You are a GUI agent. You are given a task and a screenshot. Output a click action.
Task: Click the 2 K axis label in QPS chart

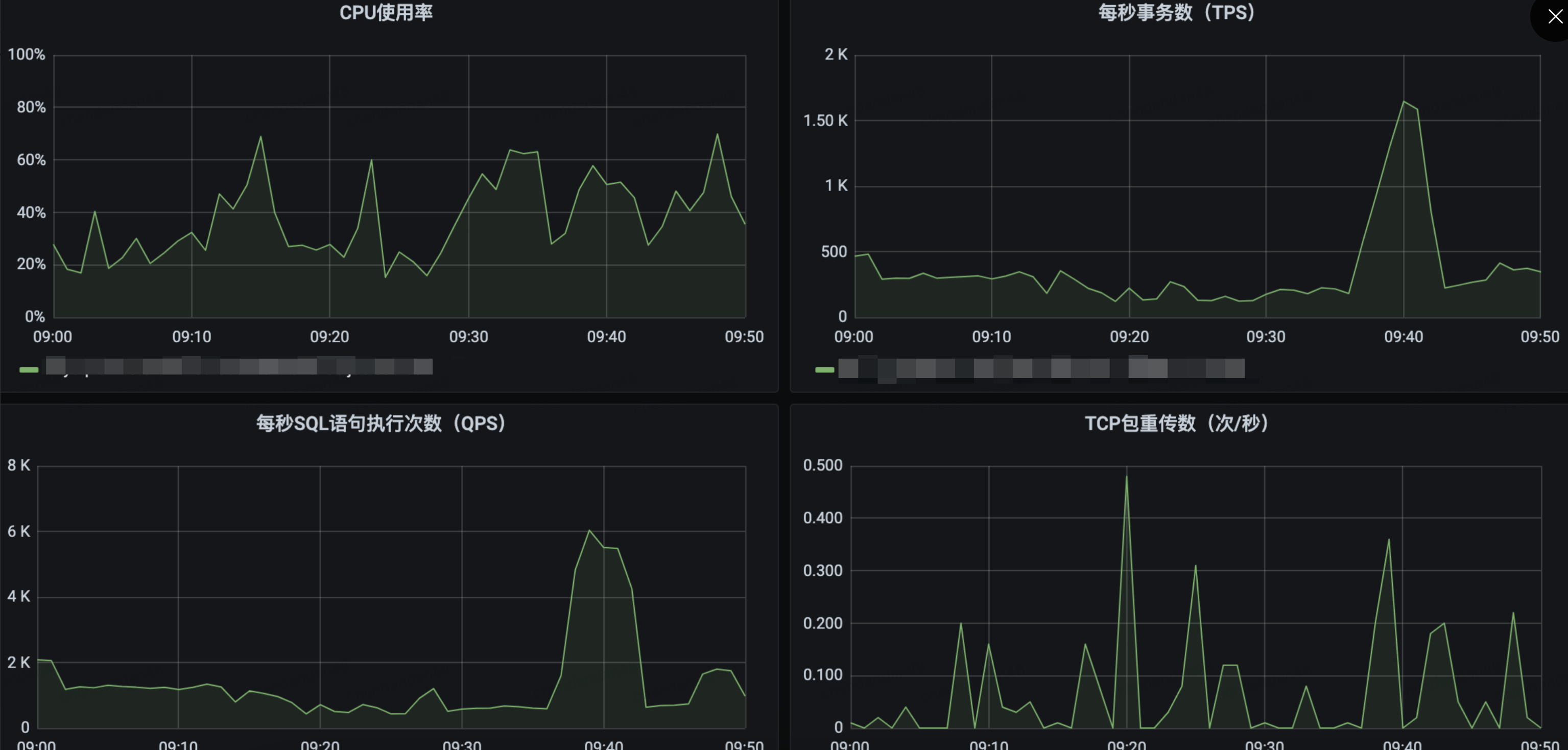[19, 662]
